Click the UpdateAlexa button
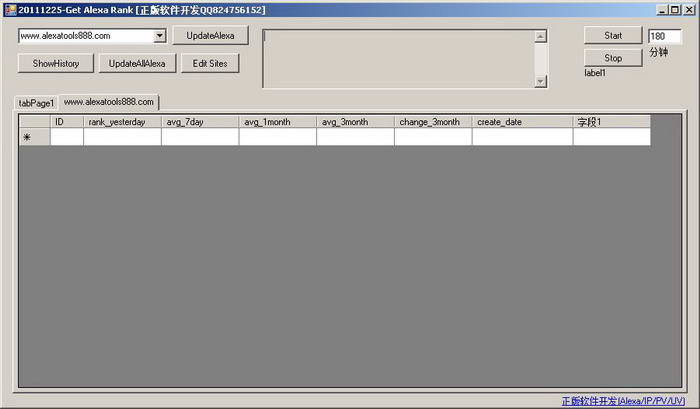 pyautogui.click(x=210, y=36)
